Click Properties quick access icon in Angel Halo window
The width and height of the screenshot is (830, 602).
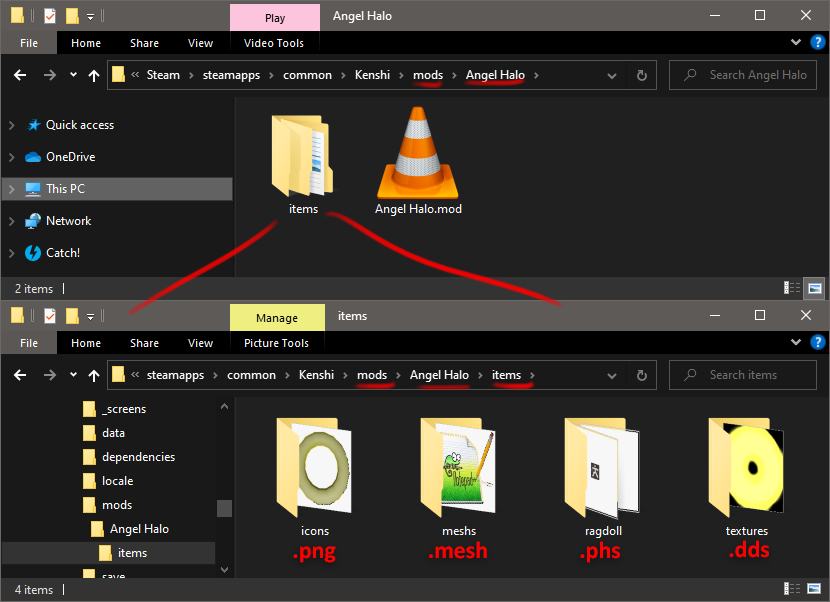click(50, 16)
